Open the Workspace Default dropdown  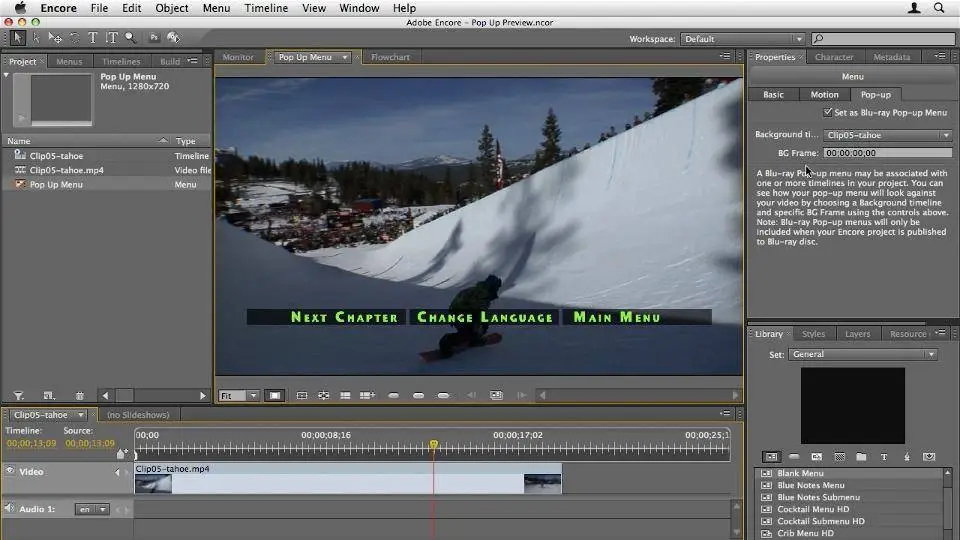click(x=742, y=39)
